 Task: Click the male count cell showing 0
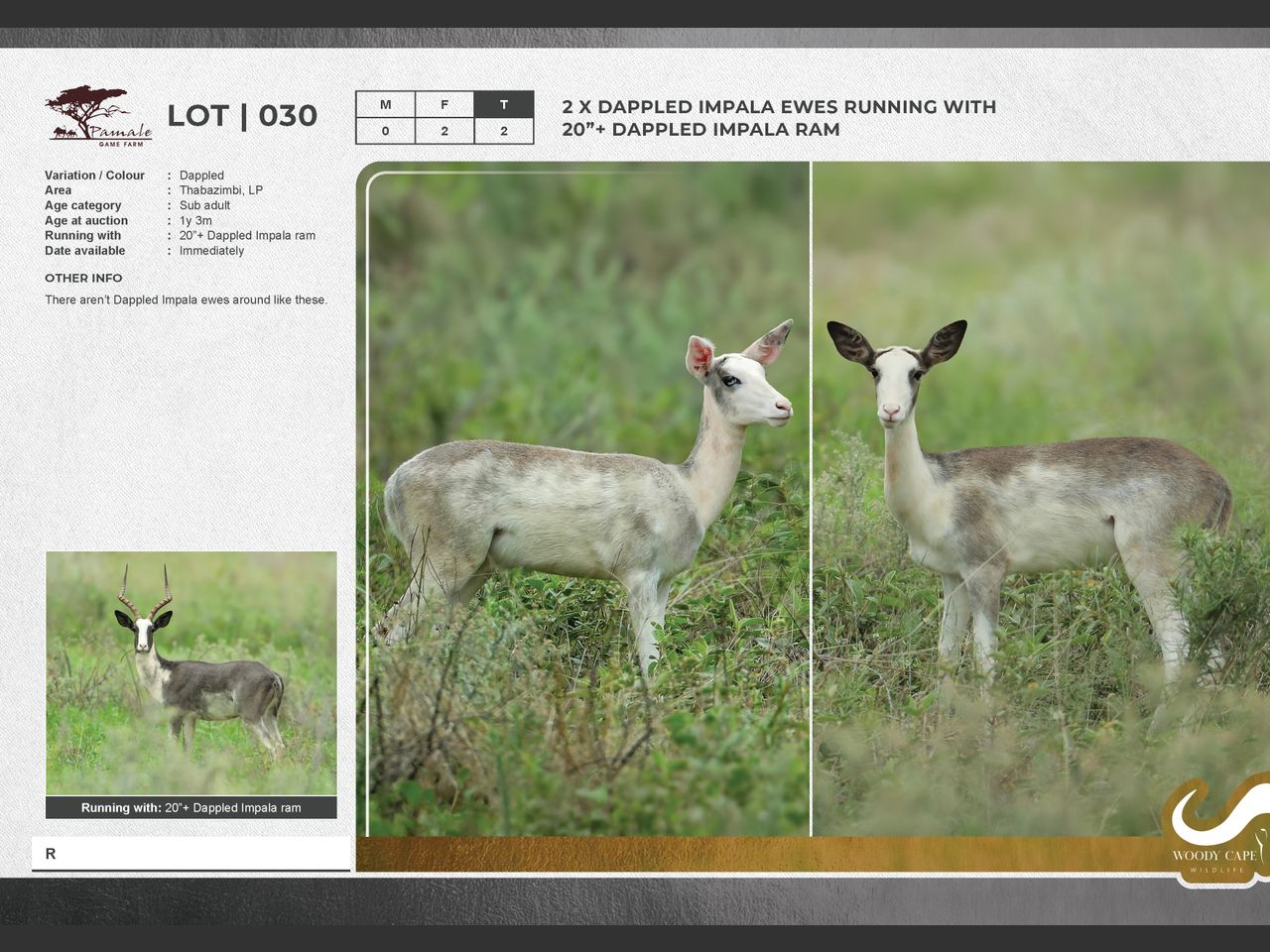point(385,131)
